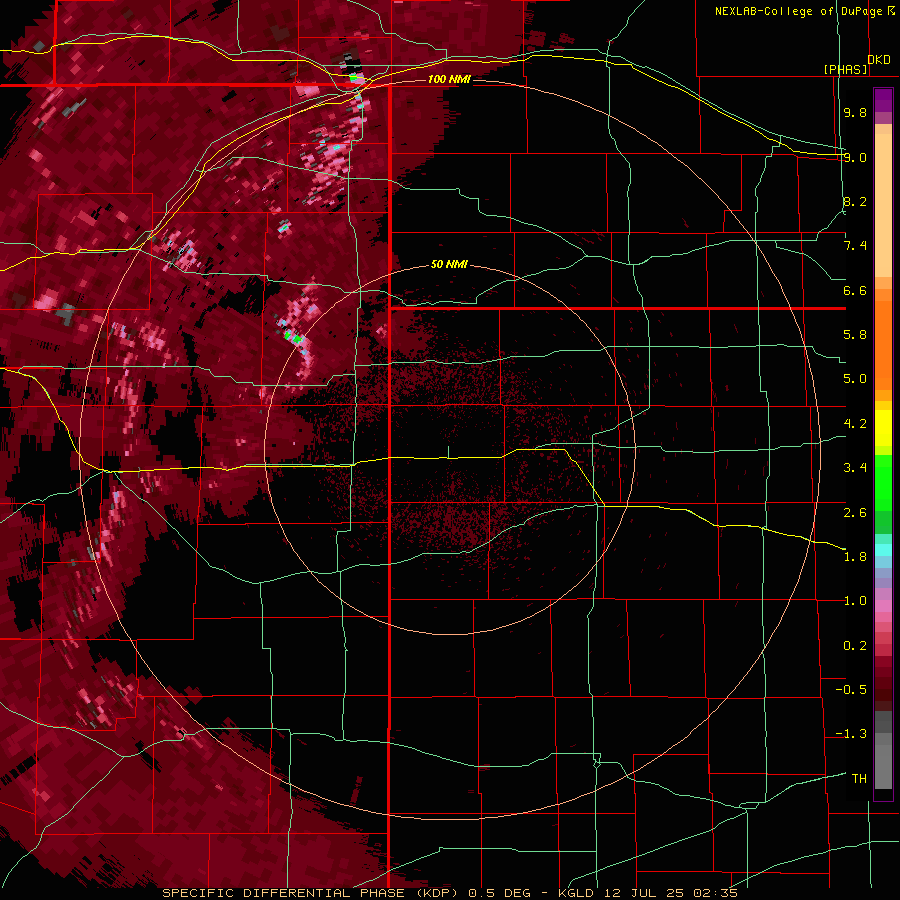Click the [PHAS] units label

845,70
